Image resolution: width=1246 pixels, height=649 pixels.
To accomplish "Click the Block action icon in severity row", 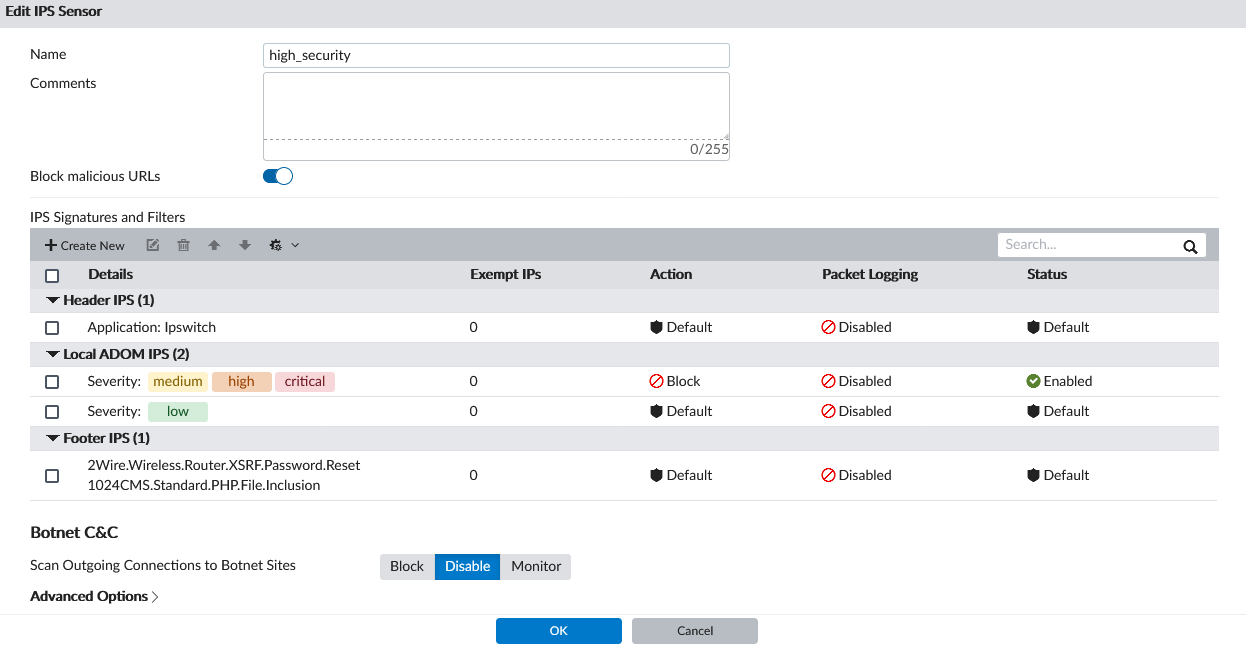I will (x=657, y=381).
